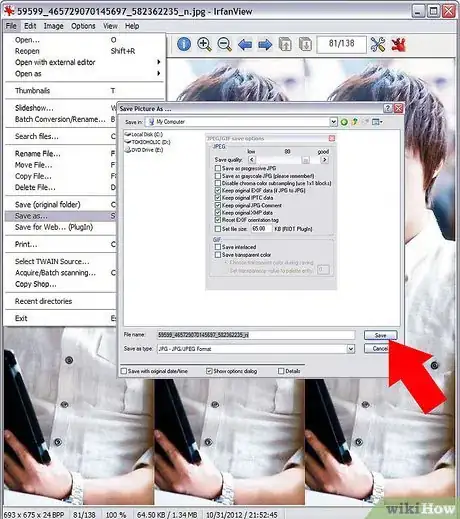Choose Select TWAIN Source... entry

point(61,261)
